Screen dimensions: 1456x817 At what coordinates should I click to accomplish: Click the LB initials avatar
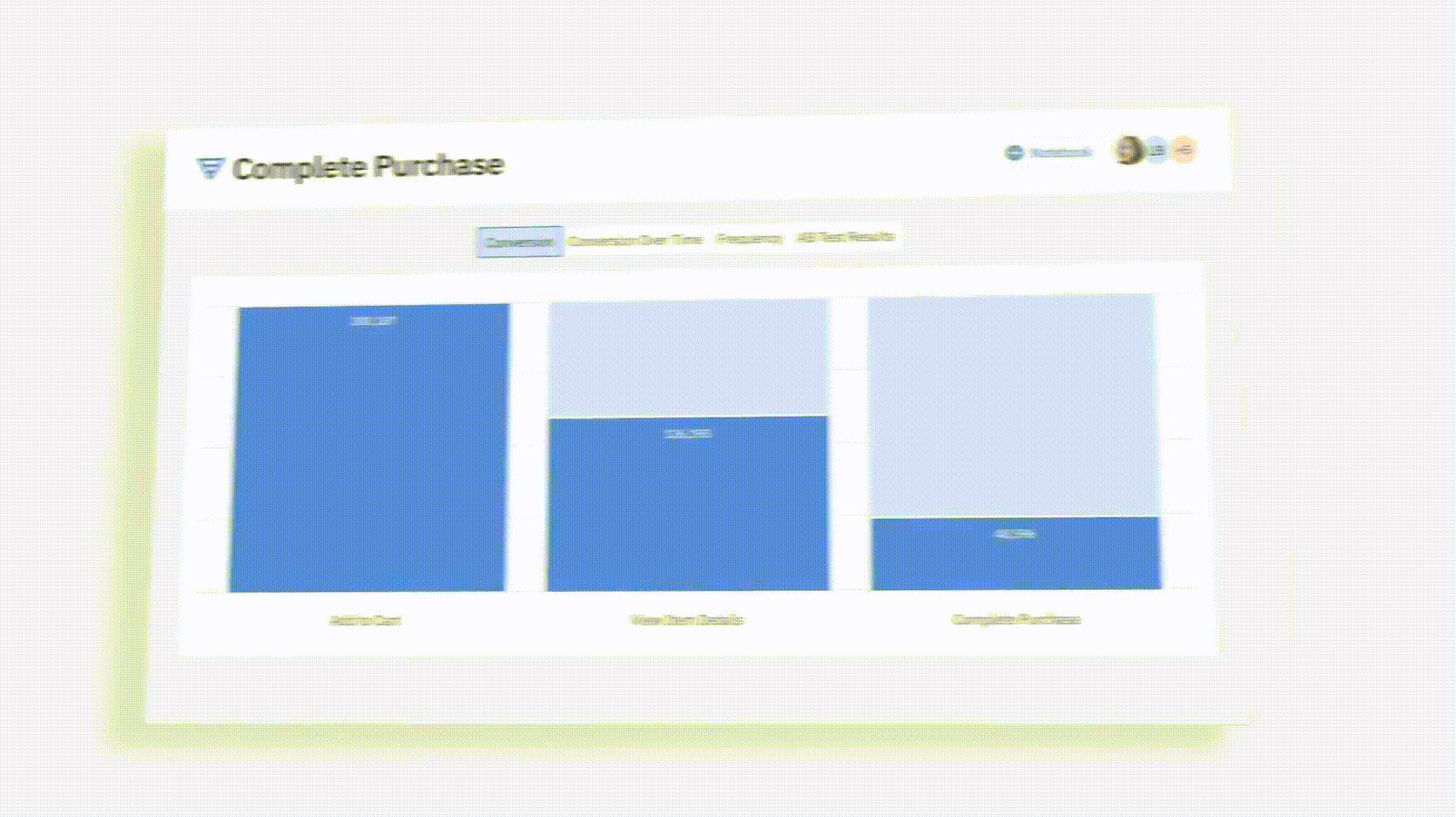pos(1156,150)
